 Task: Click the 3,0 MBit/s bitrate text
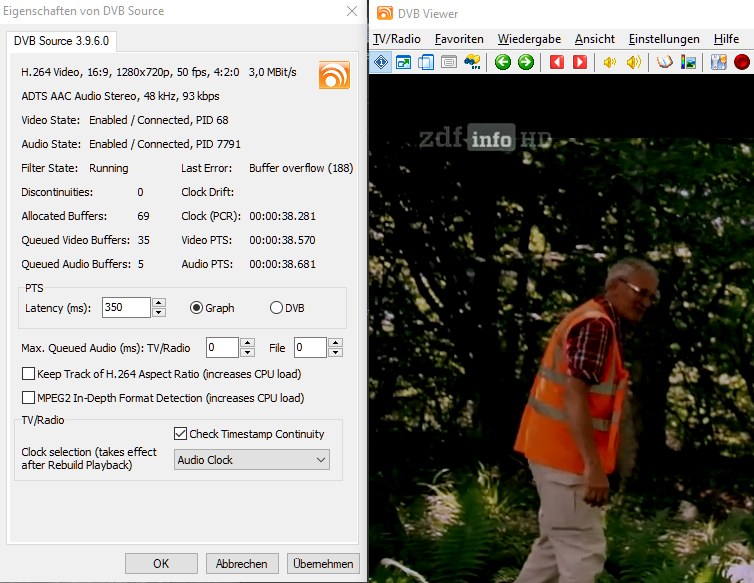pyautogui.click(x=273, y=72)
